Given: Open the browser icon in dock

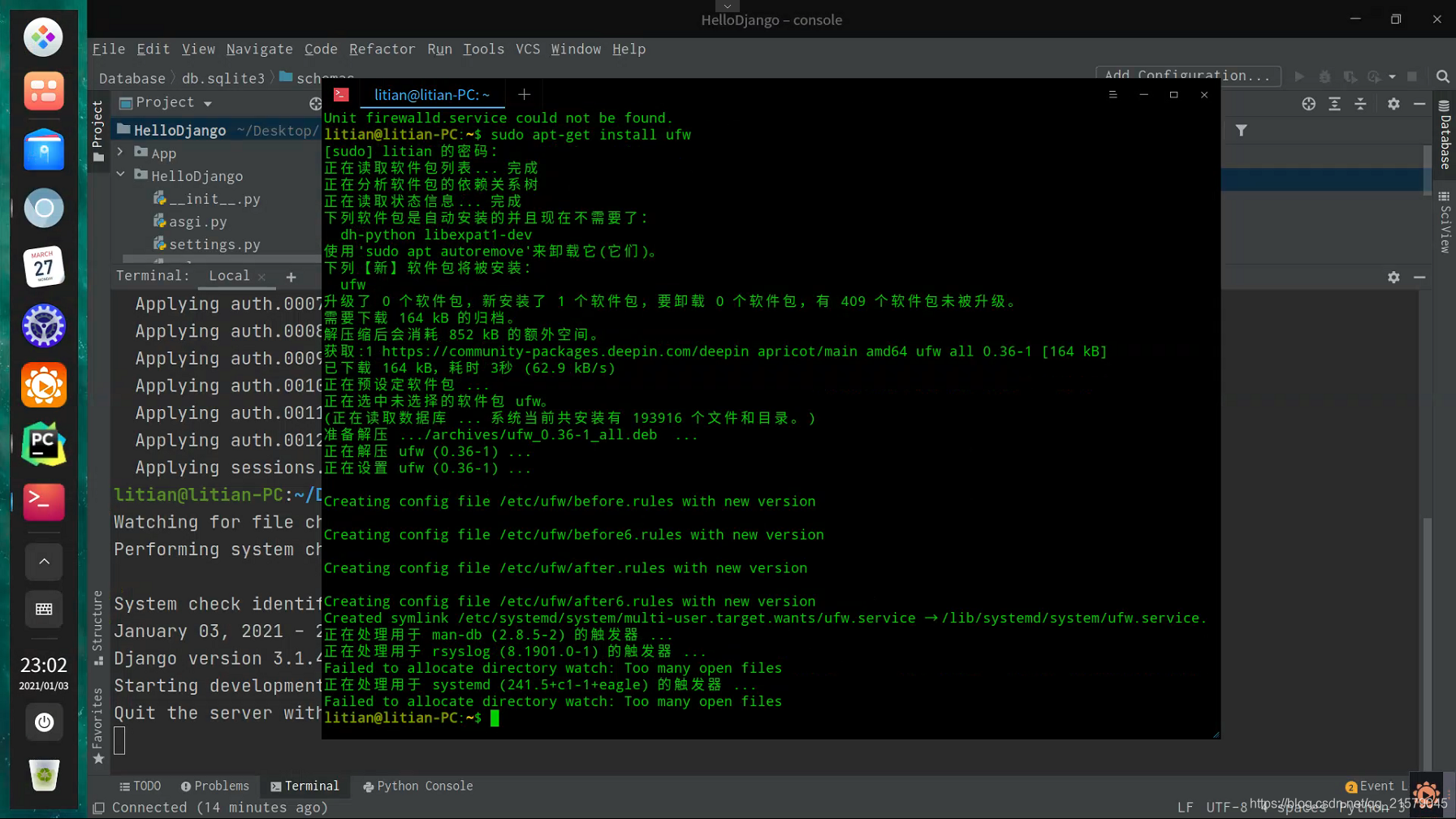Looking at the screenshot, I should tap(43, 209).
